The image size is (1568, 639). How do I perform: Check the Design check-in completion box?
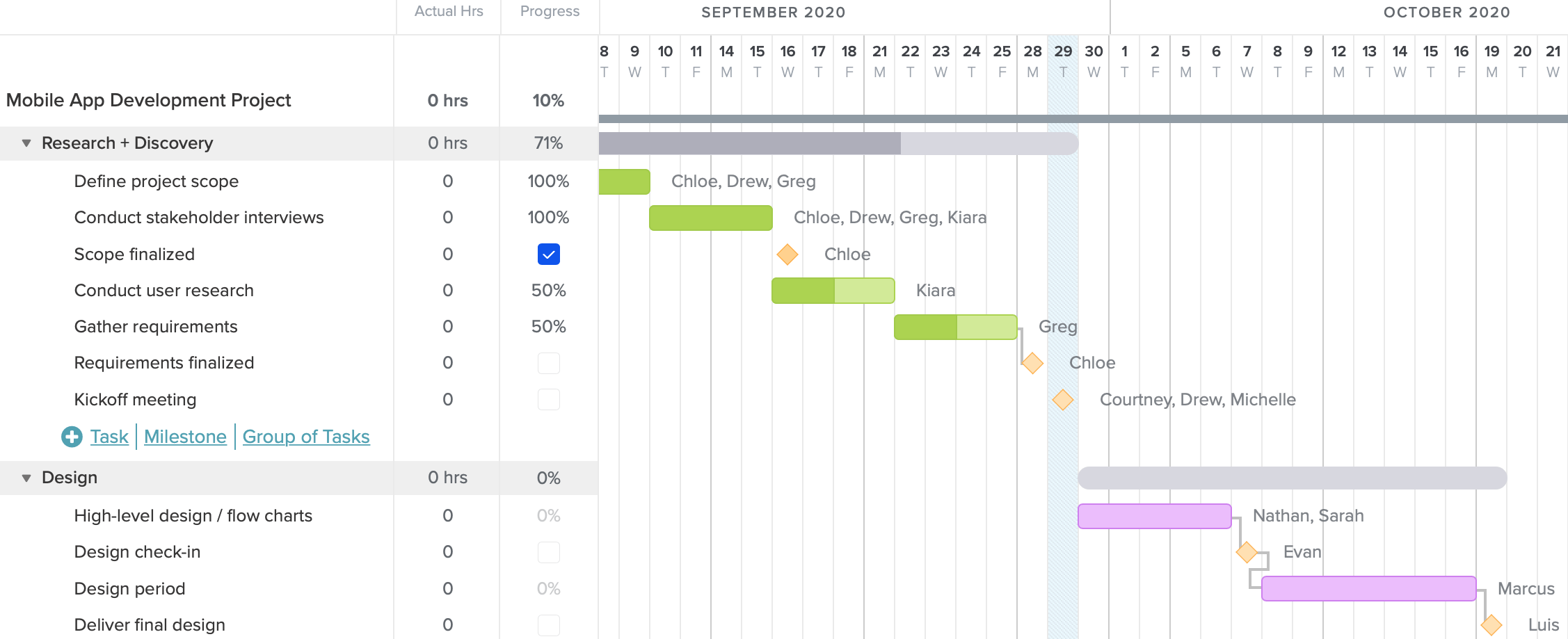pyautogui.click(x=549, y=552)
